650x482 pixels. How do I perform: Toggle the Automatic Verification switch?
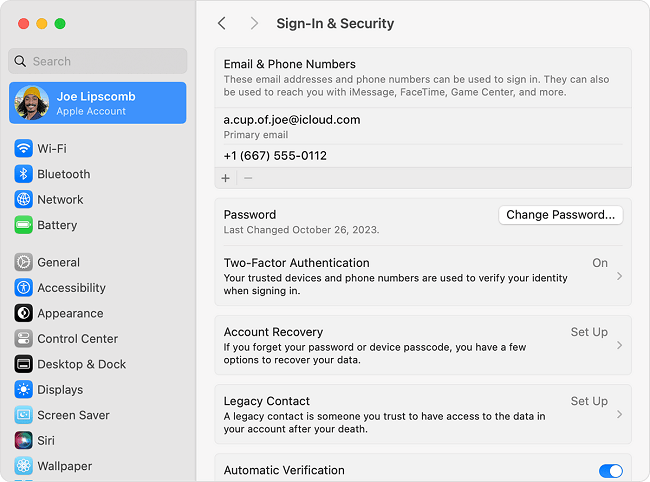click(610, 471)
